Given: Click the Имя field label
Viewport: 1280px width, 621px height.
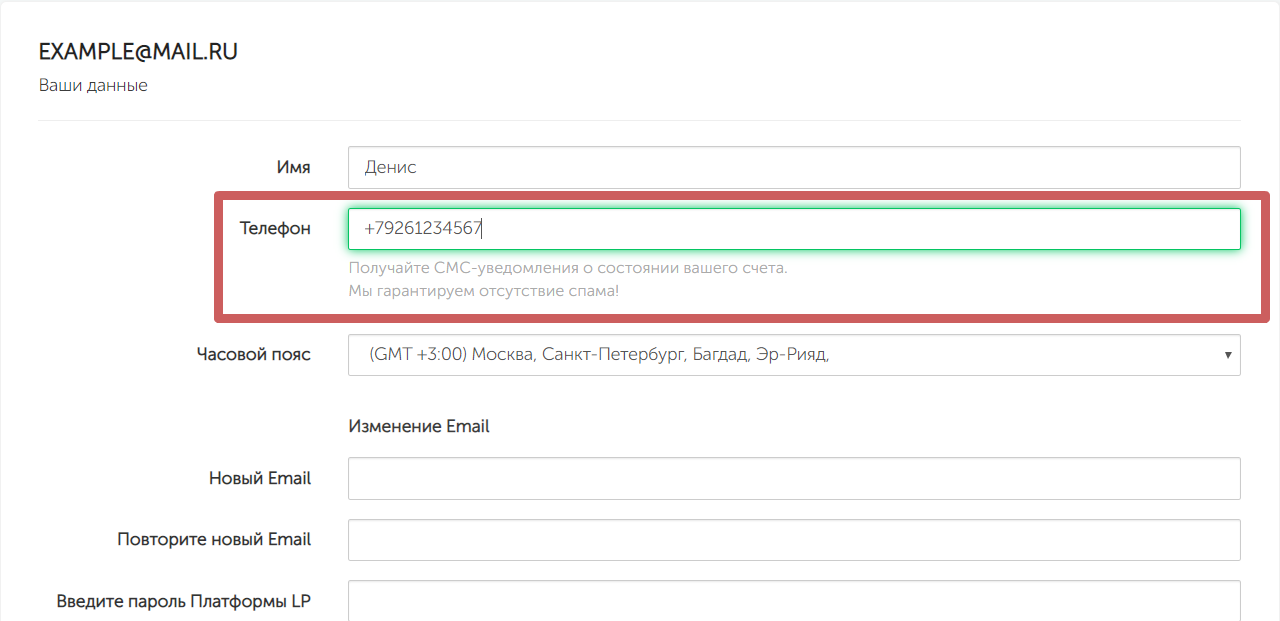Looking at the screenshot, I should click(x=293, y=168).
